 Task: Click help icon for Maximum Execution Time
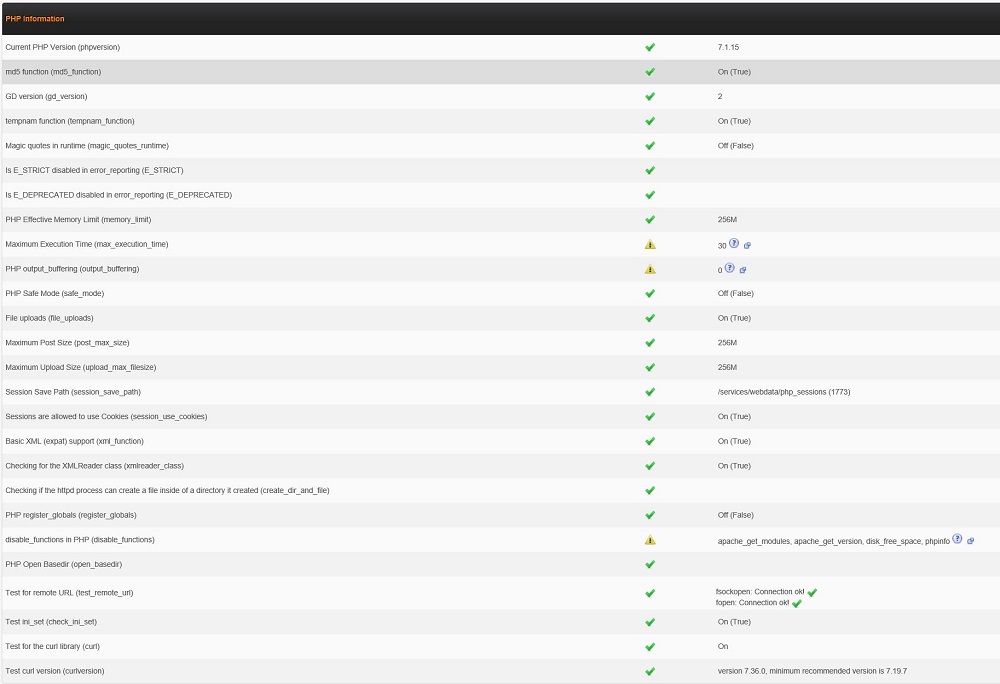(x=733, y=244)
